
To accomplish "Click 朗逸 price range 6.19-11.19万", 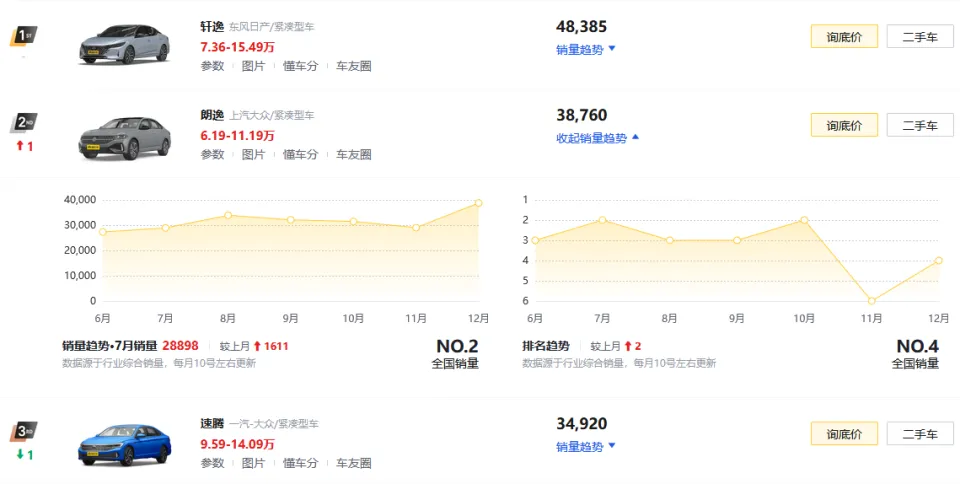I will [x=238, y=135].
